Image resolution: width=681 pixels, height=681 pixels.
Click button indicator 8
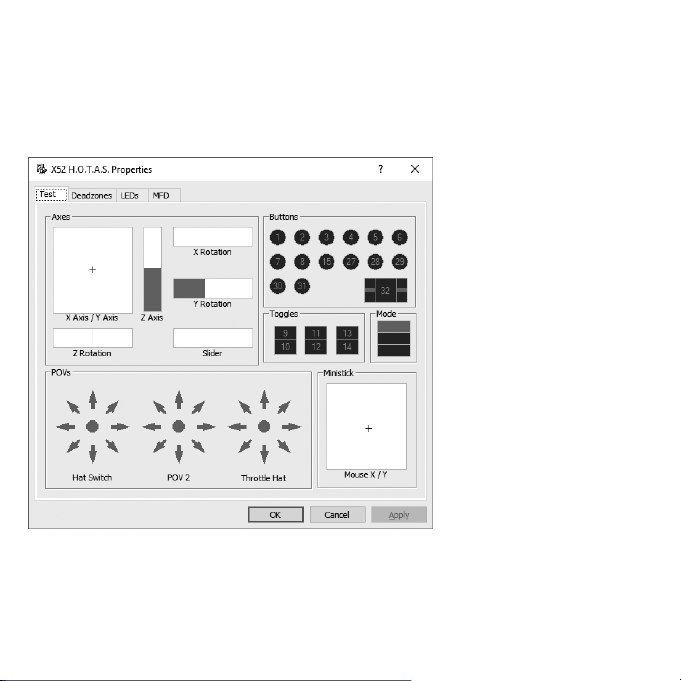(302, 261)
